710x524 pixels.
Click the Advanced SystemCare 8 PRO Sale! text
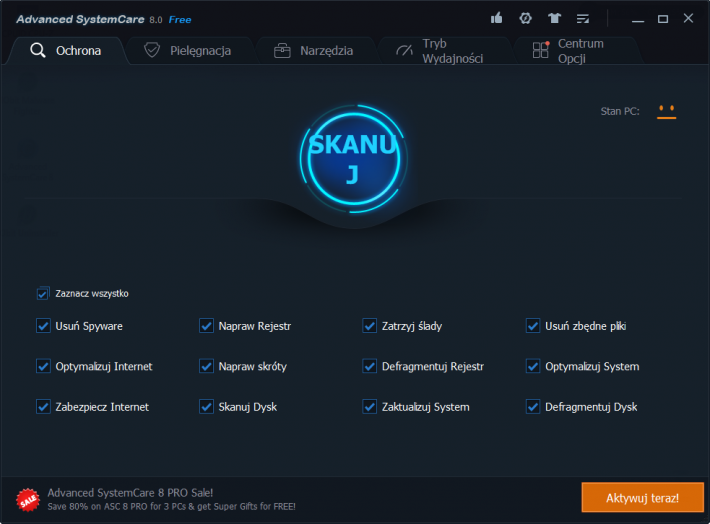[x=130, y=493]
